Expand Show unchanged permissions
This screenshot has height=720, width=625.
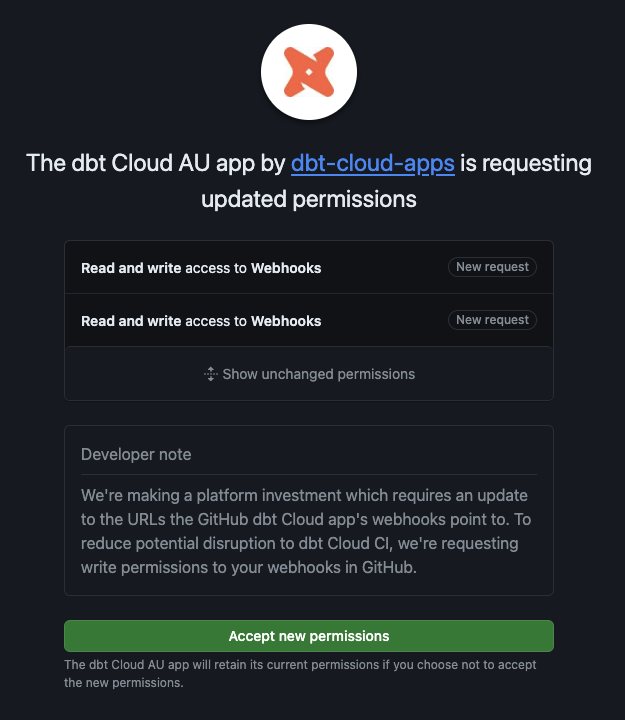[x=318, y=374]
